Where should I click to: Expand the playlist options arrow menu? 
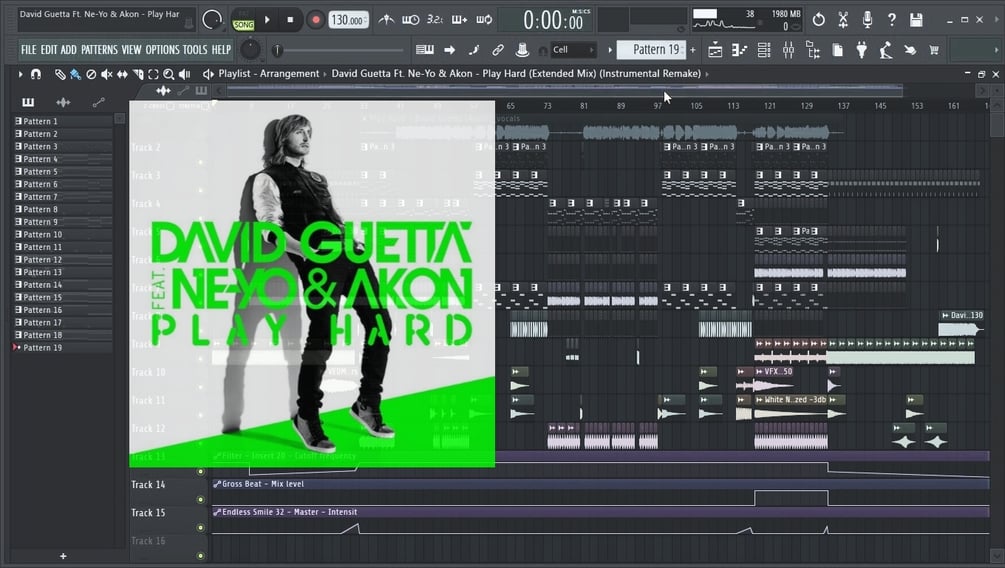pos(21,74)
